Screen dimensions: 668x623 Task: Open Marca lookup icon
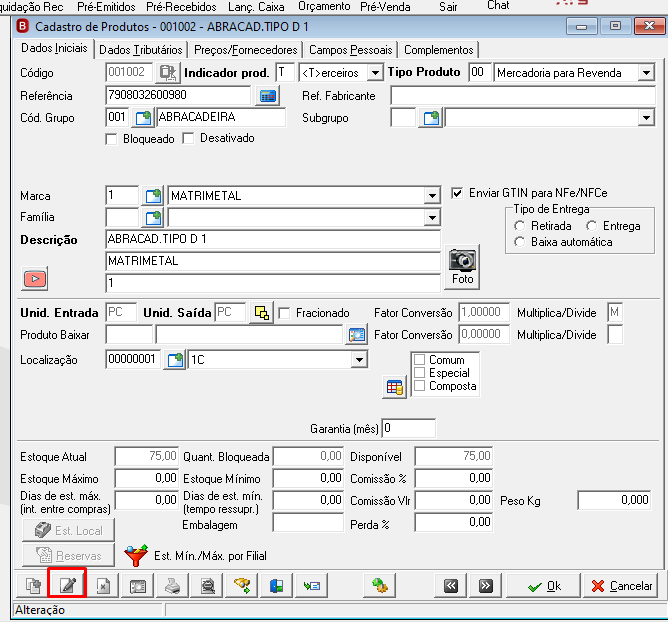pyautogui.click(x=153, y=196)
